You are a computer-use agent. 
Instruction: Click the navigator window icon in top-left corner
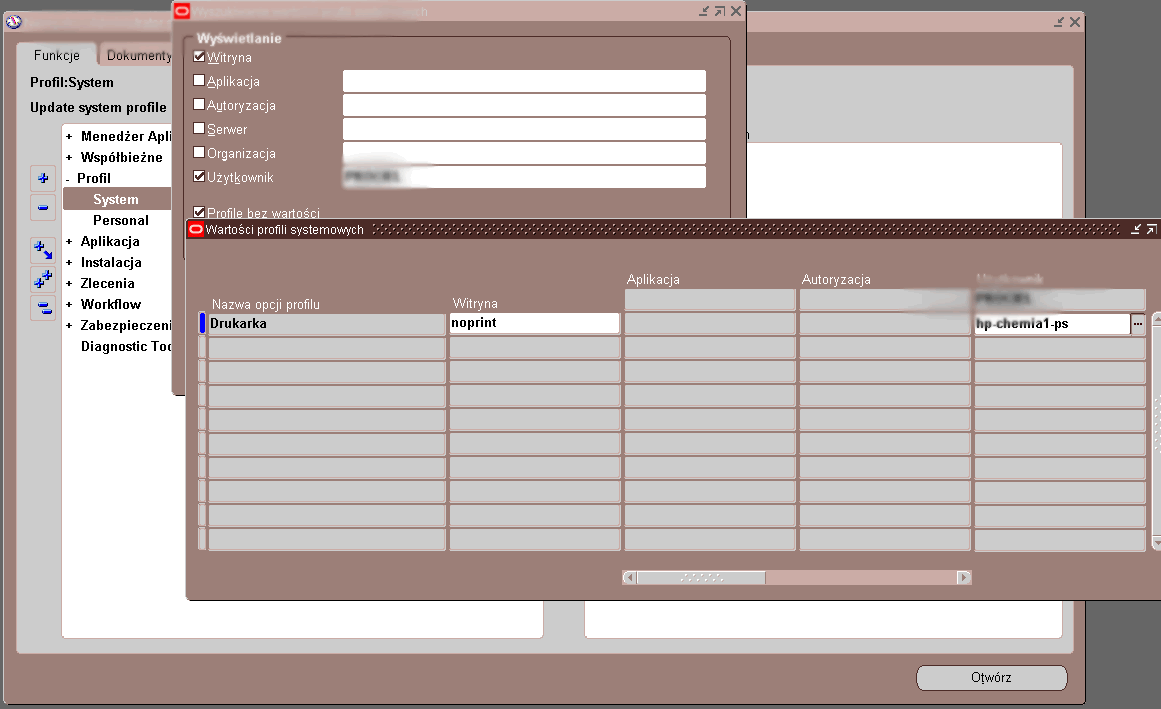[x=13, y=22]
